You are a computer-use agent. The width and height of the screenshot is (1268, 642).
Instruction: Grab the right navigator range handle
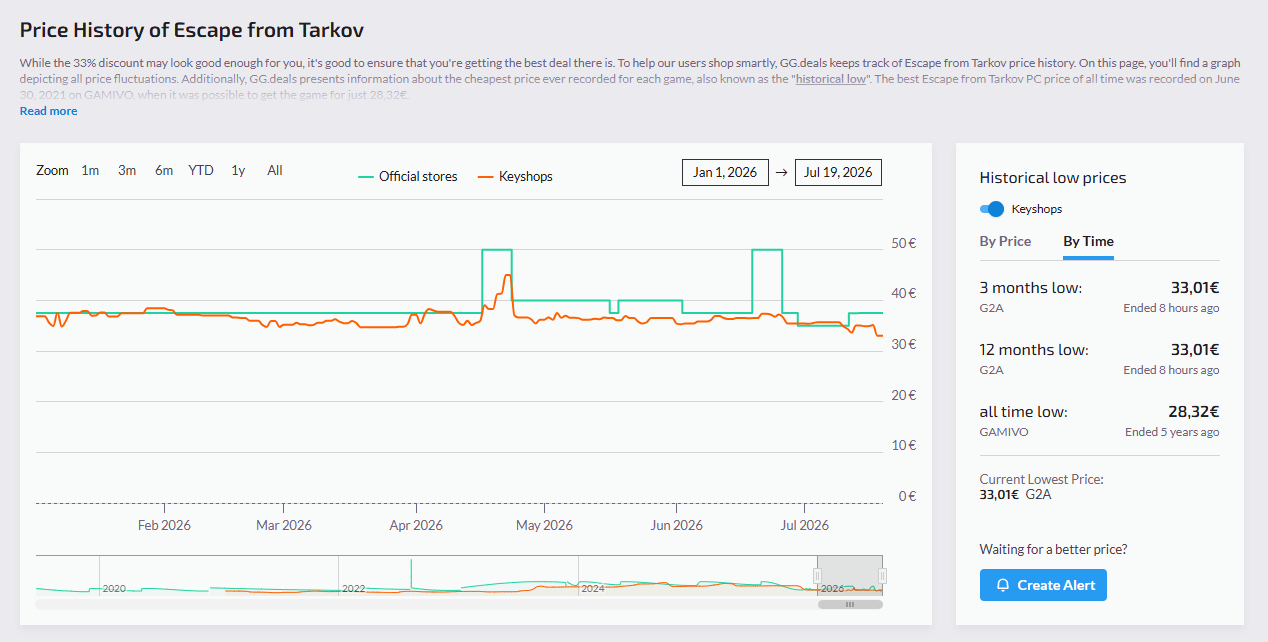tap(882, 576)
